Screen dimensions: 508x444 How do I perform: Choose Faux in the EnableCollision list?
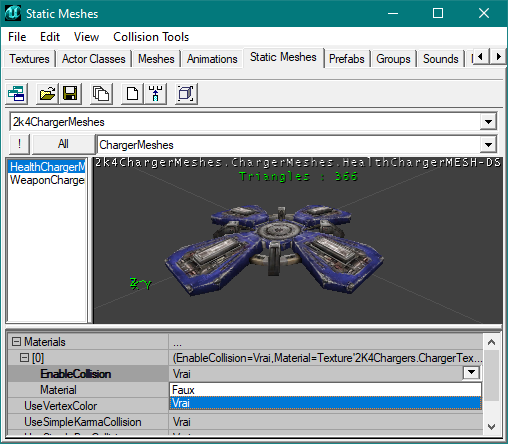[x=325, y=390]
